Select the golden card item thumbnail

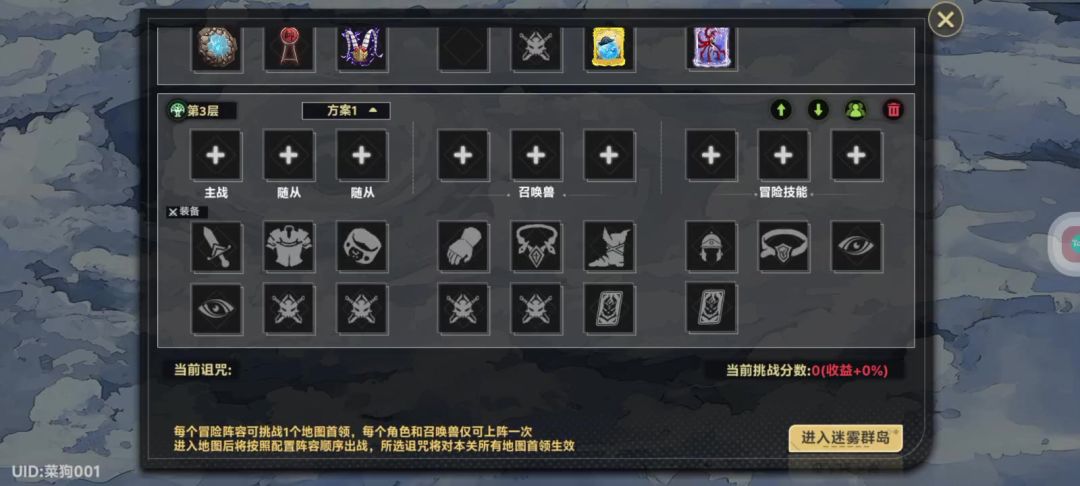[609, 48]
